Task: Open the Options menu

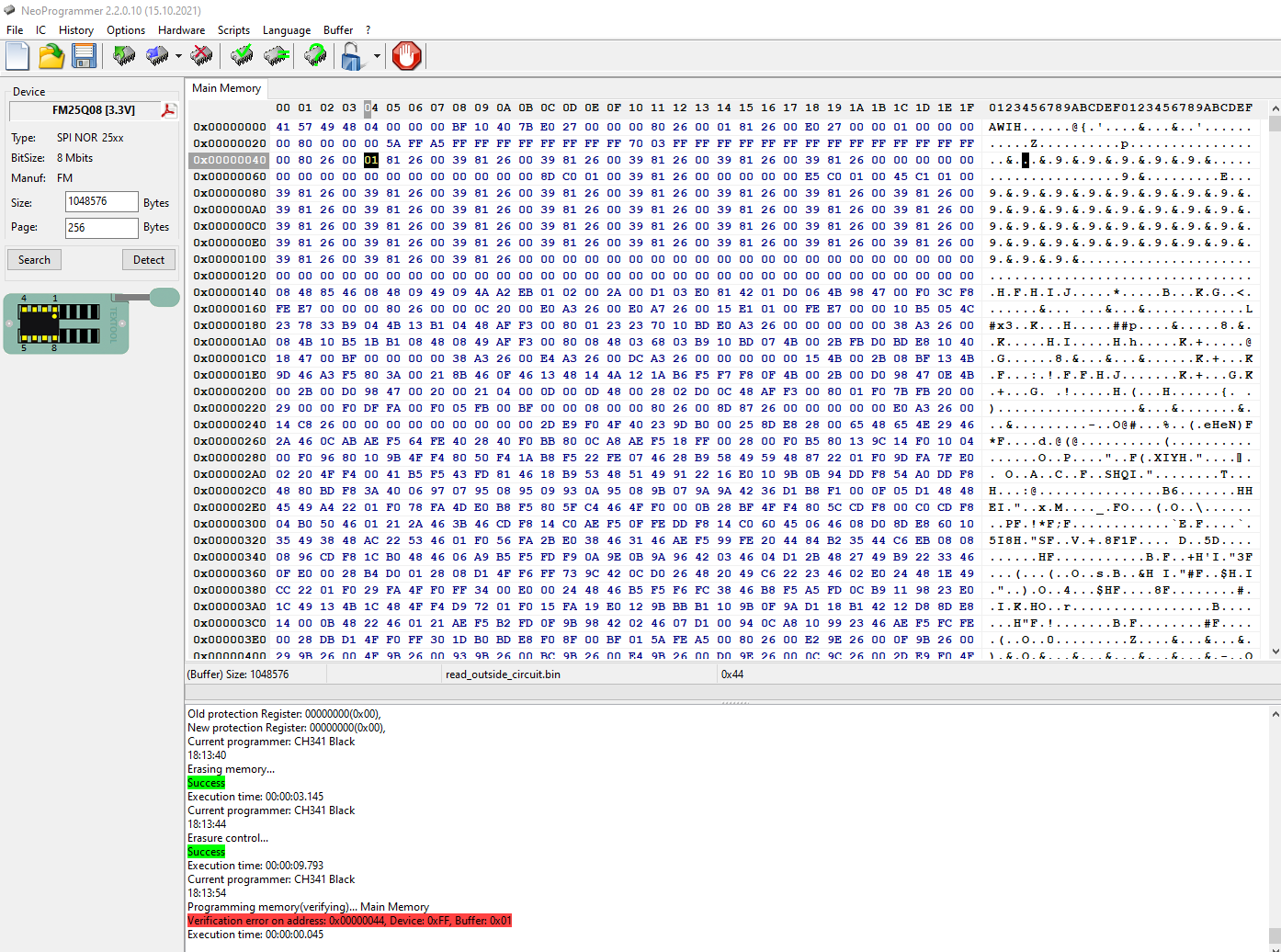Action: (126, 30)
